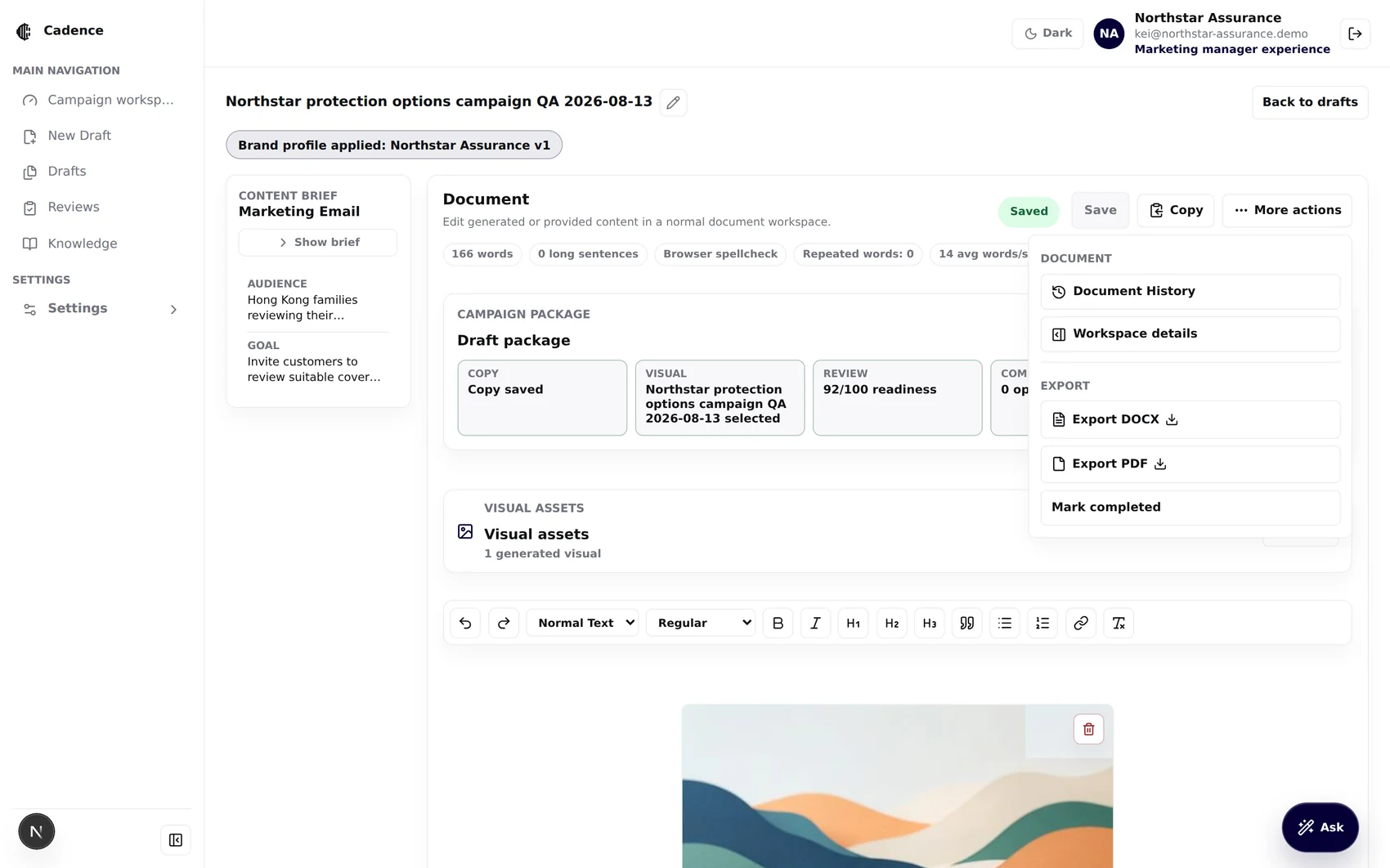Image resolution: width=1390 pixels, height=868 pixels.
Task: Open the Drafts page
Action: (101, 172)
